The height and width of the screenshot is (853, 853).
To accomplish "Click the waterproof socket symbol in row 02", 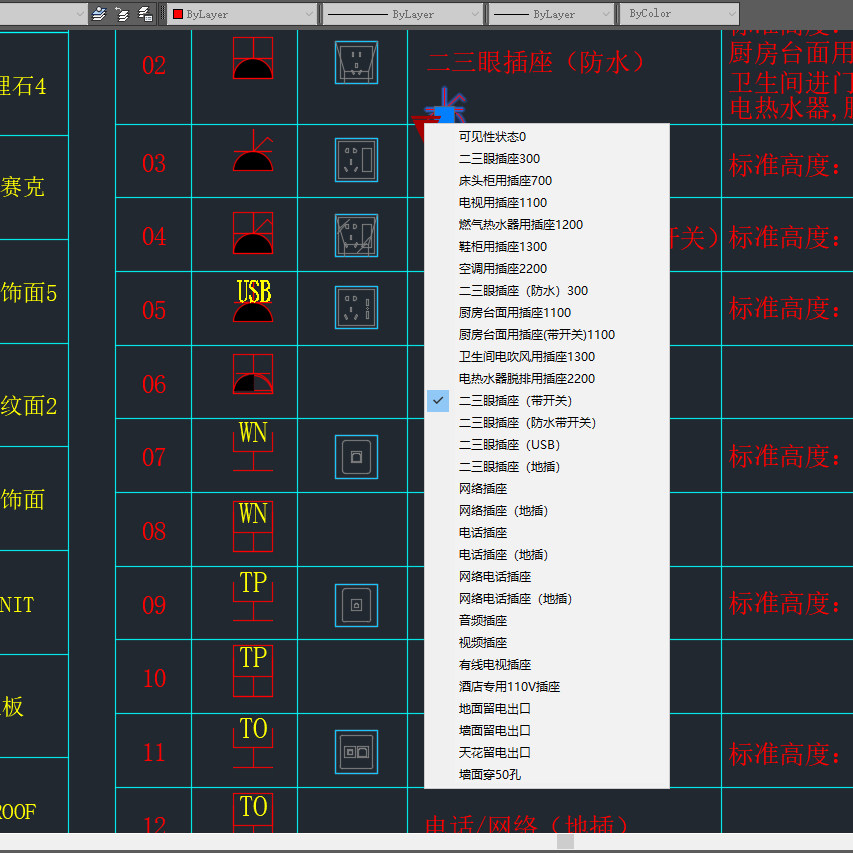I will (253, 58).
